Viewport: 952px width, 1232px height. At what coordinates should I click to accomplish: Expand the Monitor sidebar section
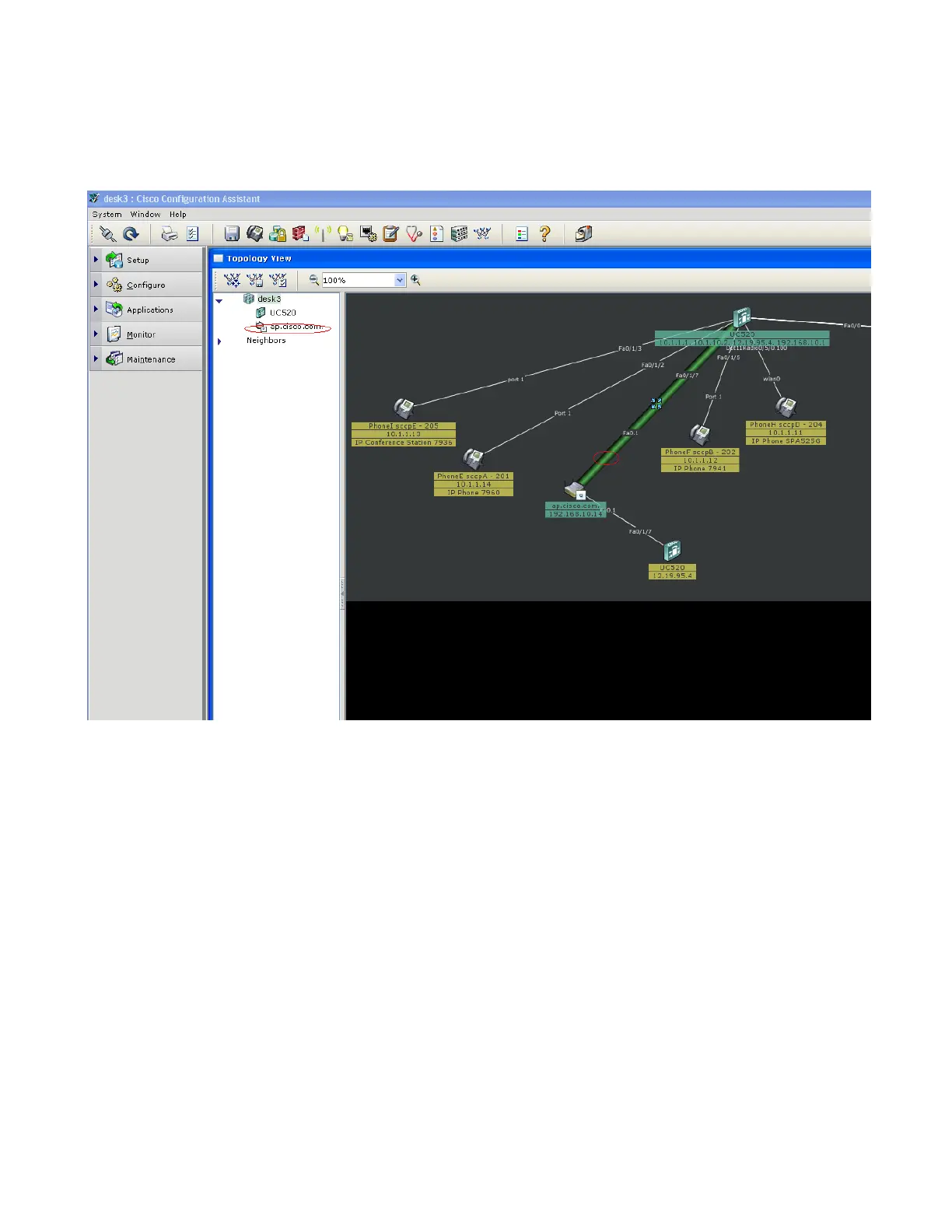click(x=96, y=334)
